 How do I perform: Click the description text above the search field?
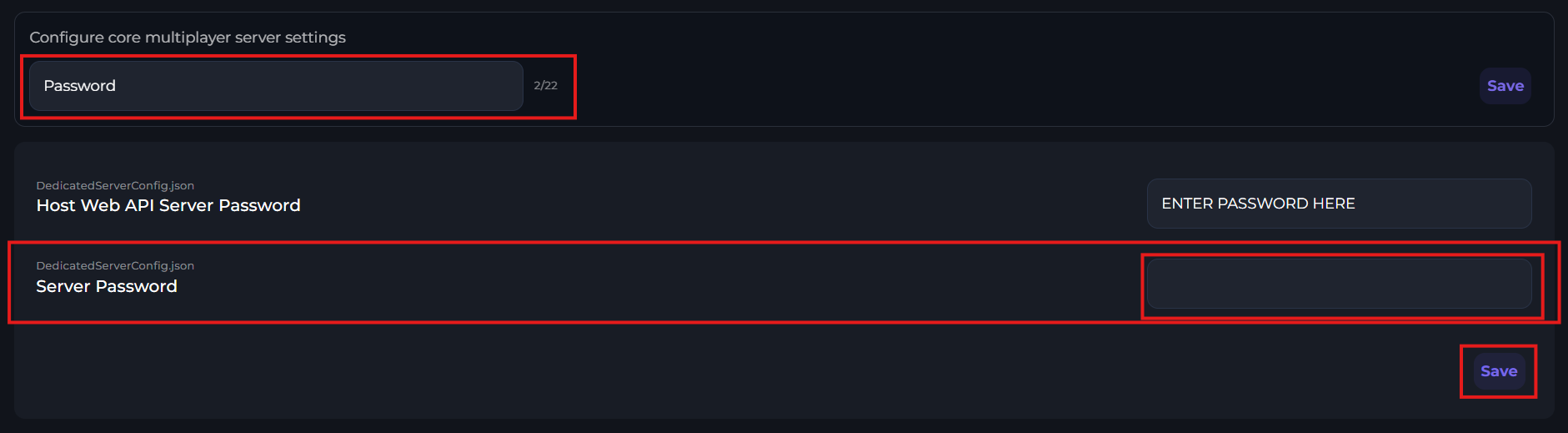[188, 38]
